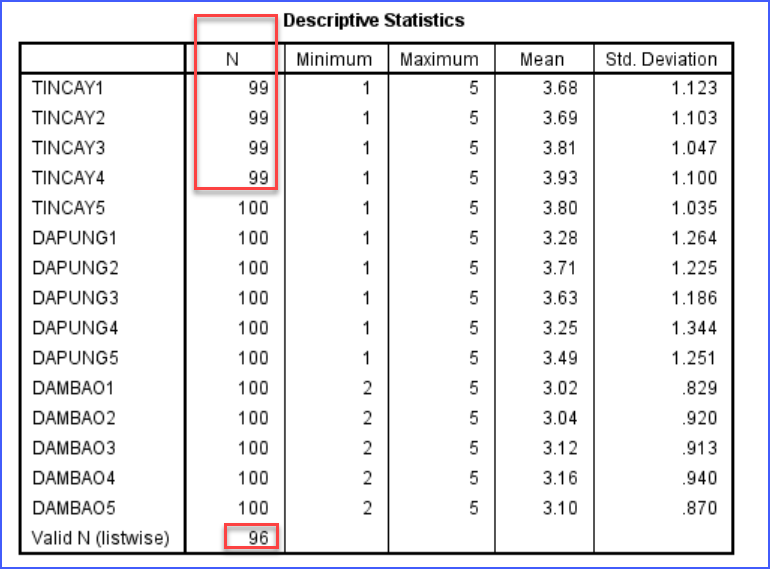The image size is (770, 569).
Task: Click the mean value 3.02 cell
Action: pyautogui.click(x=561, y=388)
